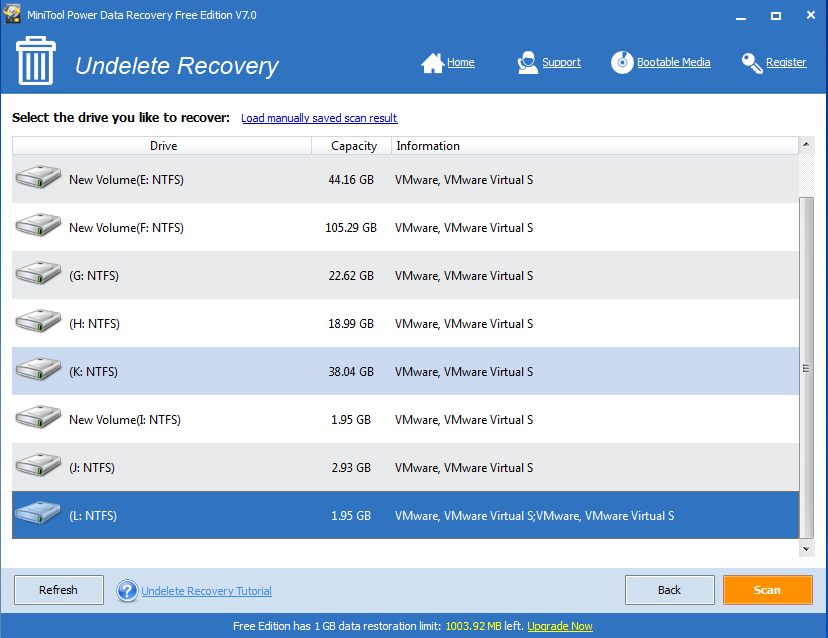Click the 18.99 GB capacity cell
Screen dimensions: 828x638
(351, 324)
